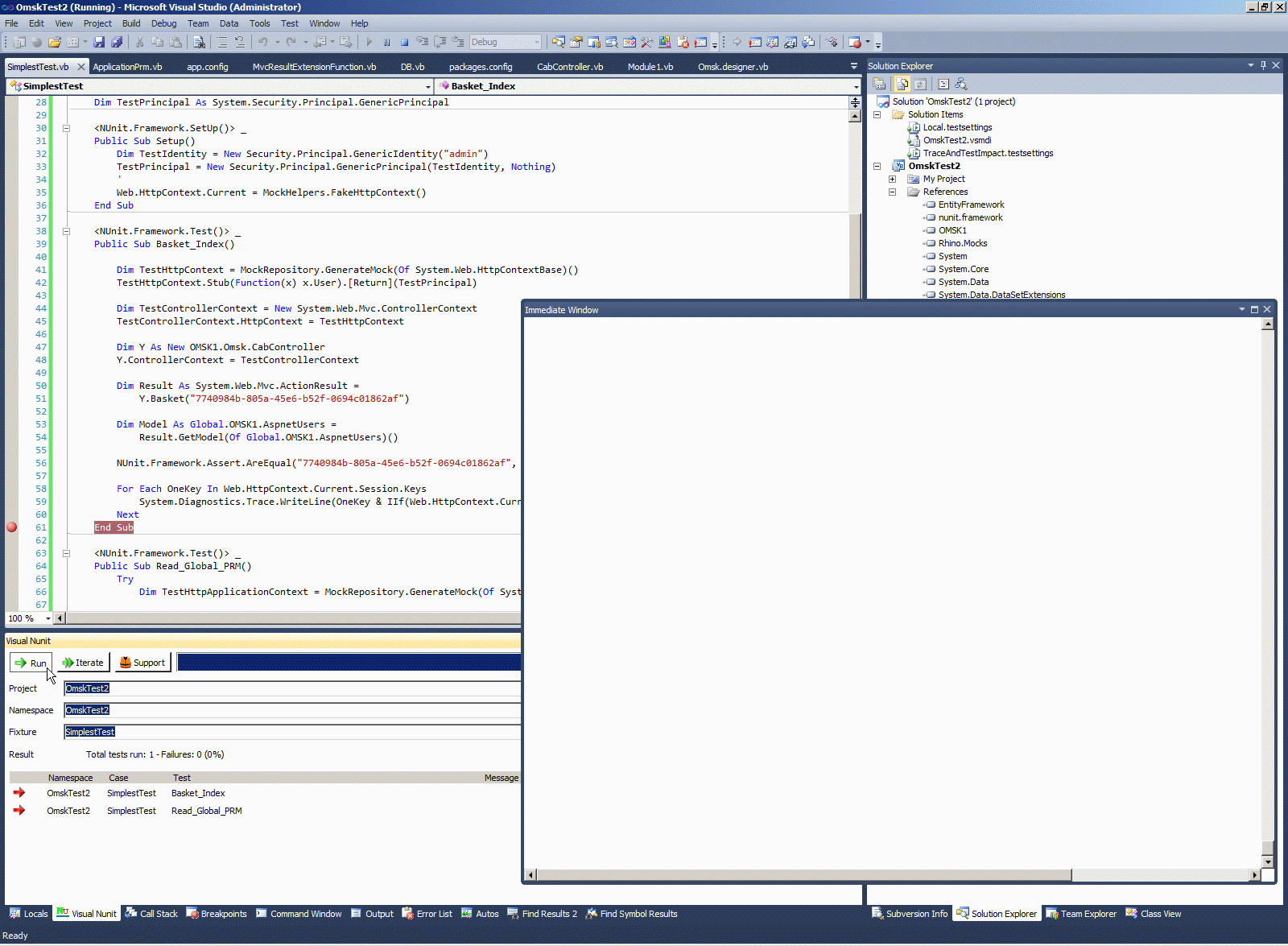The width and height of the screenshot is (1288, 946).
Task: Click the View Class Diagram icon in Solution Explorer
Action: pyautogui.click(x=961, y=84)
